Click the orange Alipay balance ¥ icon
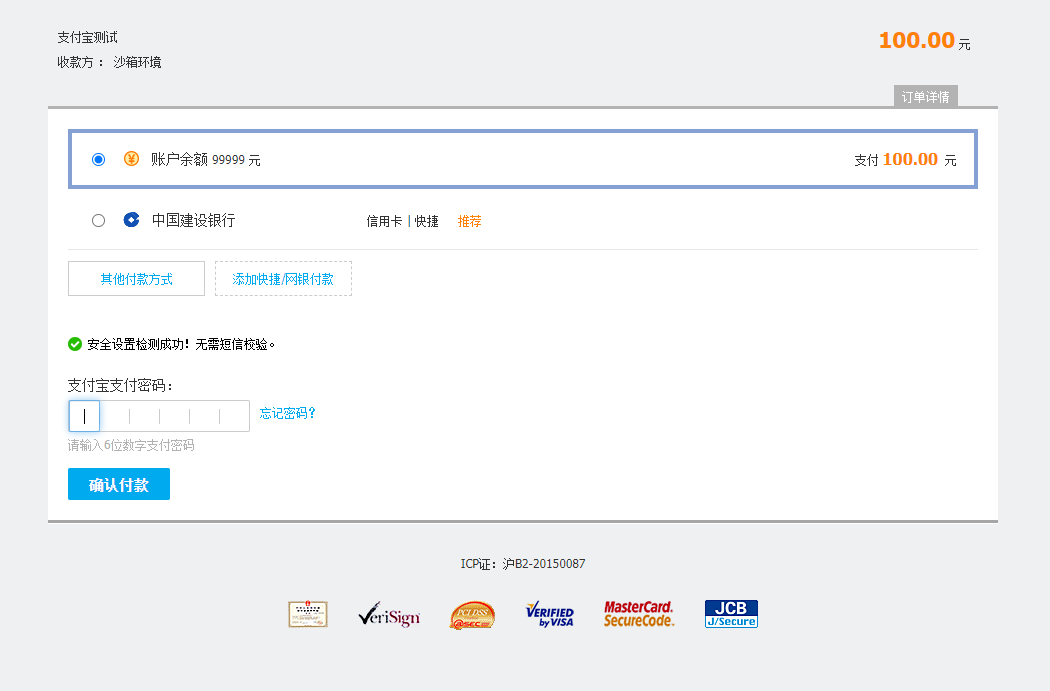The height and width of the screenshot is (691, 1050). [x=130, y=158]
